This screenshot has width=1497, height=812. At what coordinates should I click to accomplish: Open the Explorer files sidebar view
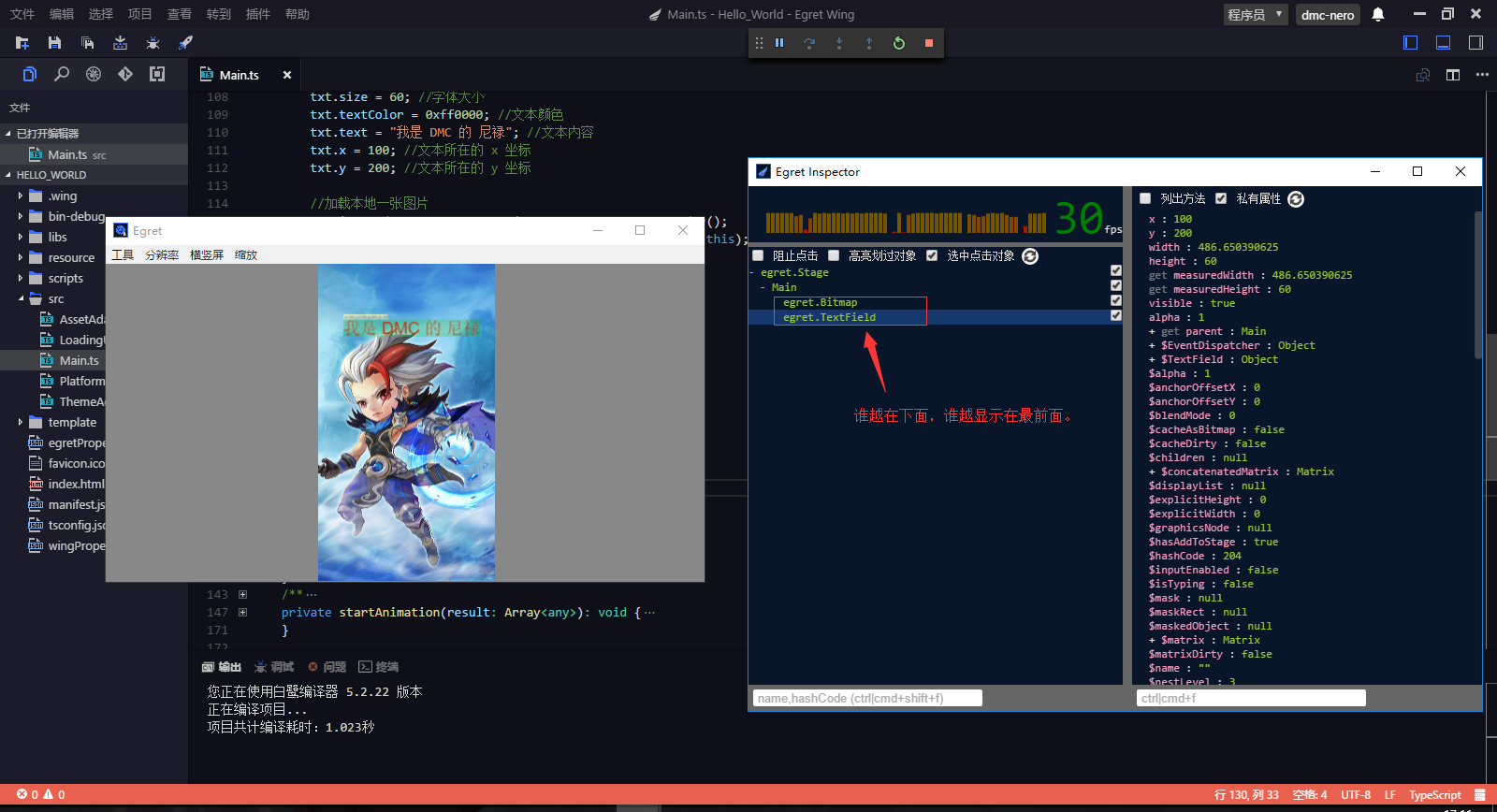tap(30, 74)
